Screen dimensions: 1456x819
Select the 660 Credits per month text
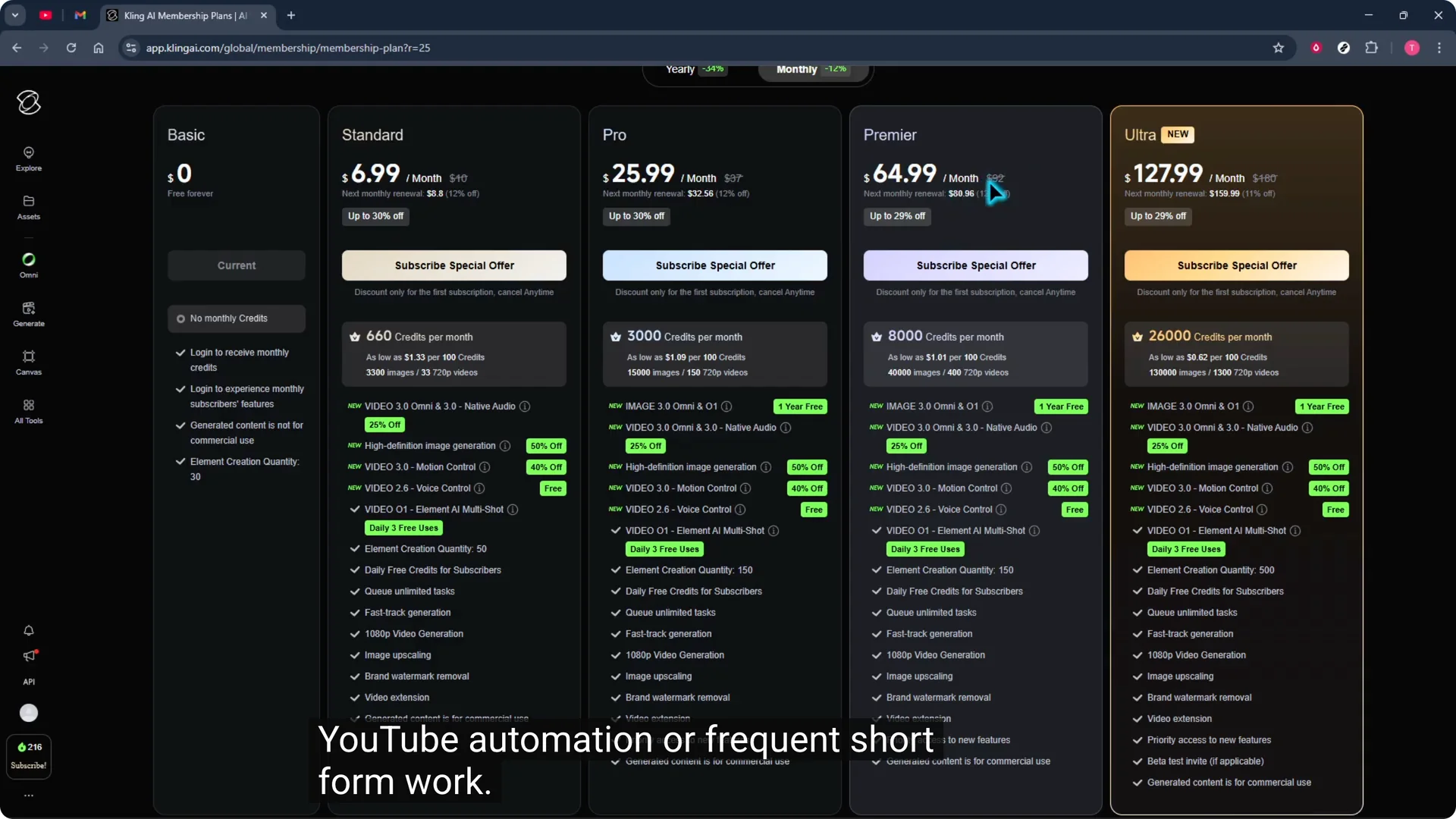419,336
